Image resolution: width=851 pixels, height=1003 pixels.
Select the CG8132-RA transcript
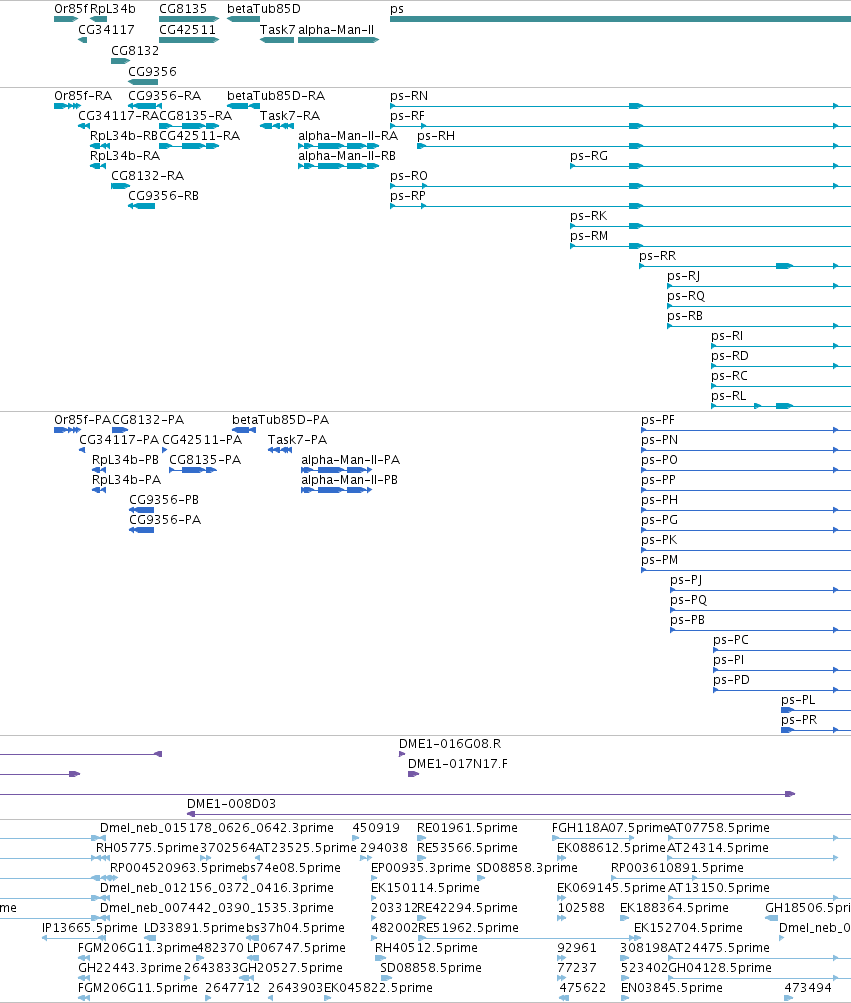click(120, 186)
